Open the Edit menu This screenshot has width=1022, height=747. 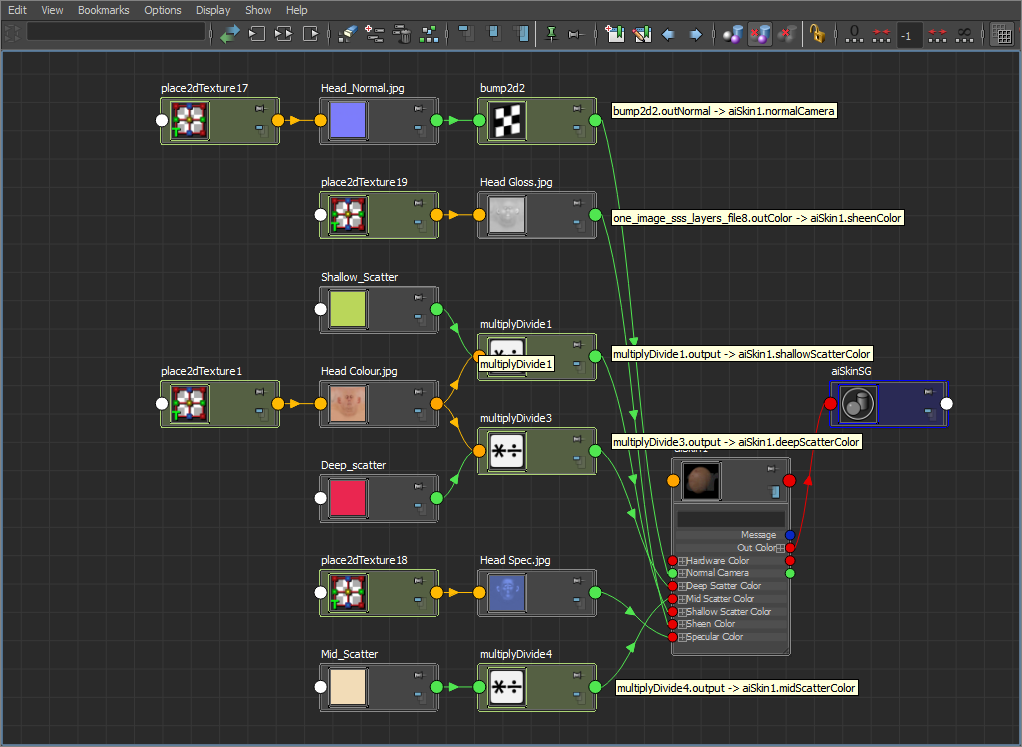click(x=17, y=10)
